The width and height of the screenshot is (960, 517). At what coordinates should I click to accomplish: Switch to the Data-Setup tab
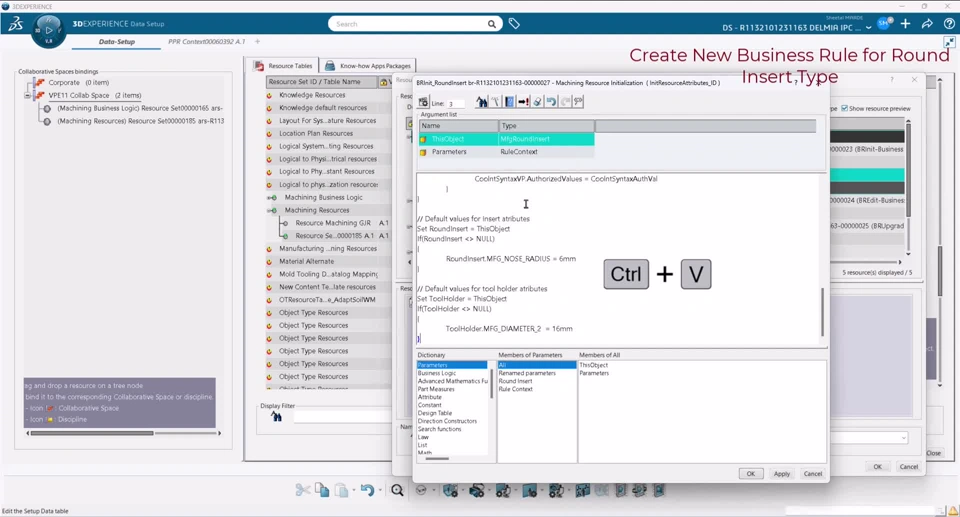116,42
